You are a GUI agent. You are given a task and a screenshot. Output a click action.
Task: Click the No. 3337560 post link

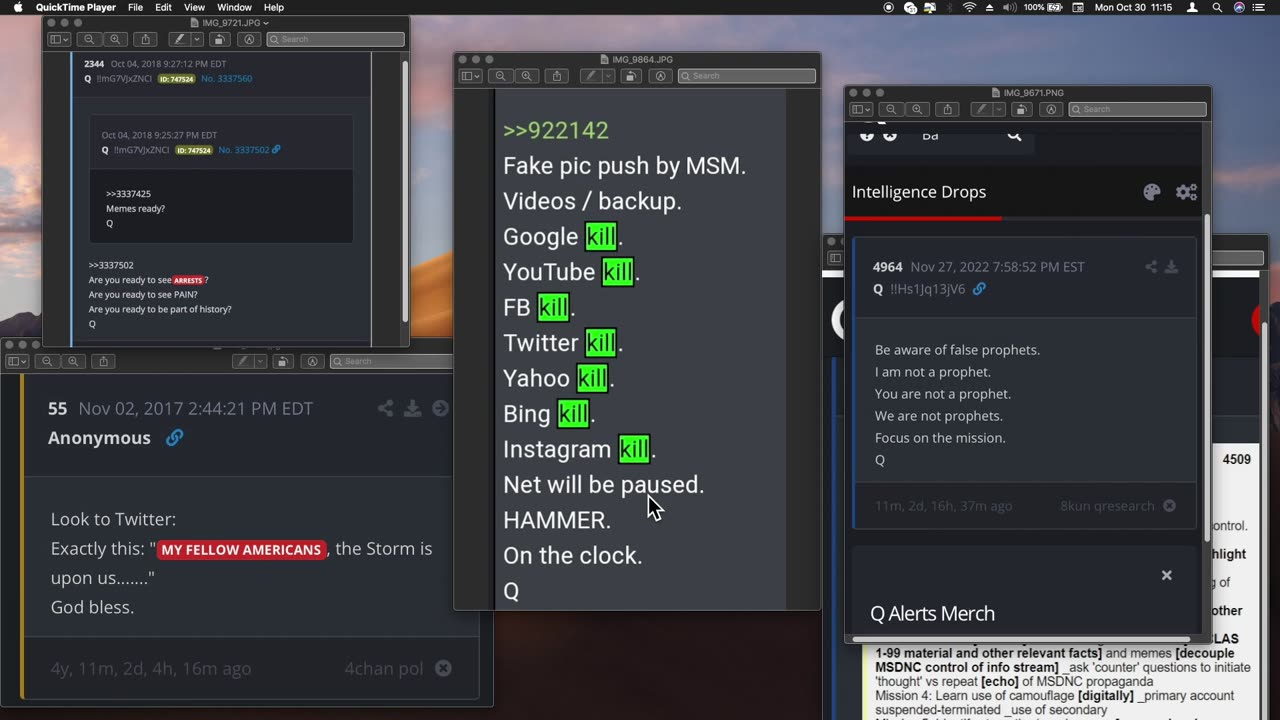(x=227, y=78)
